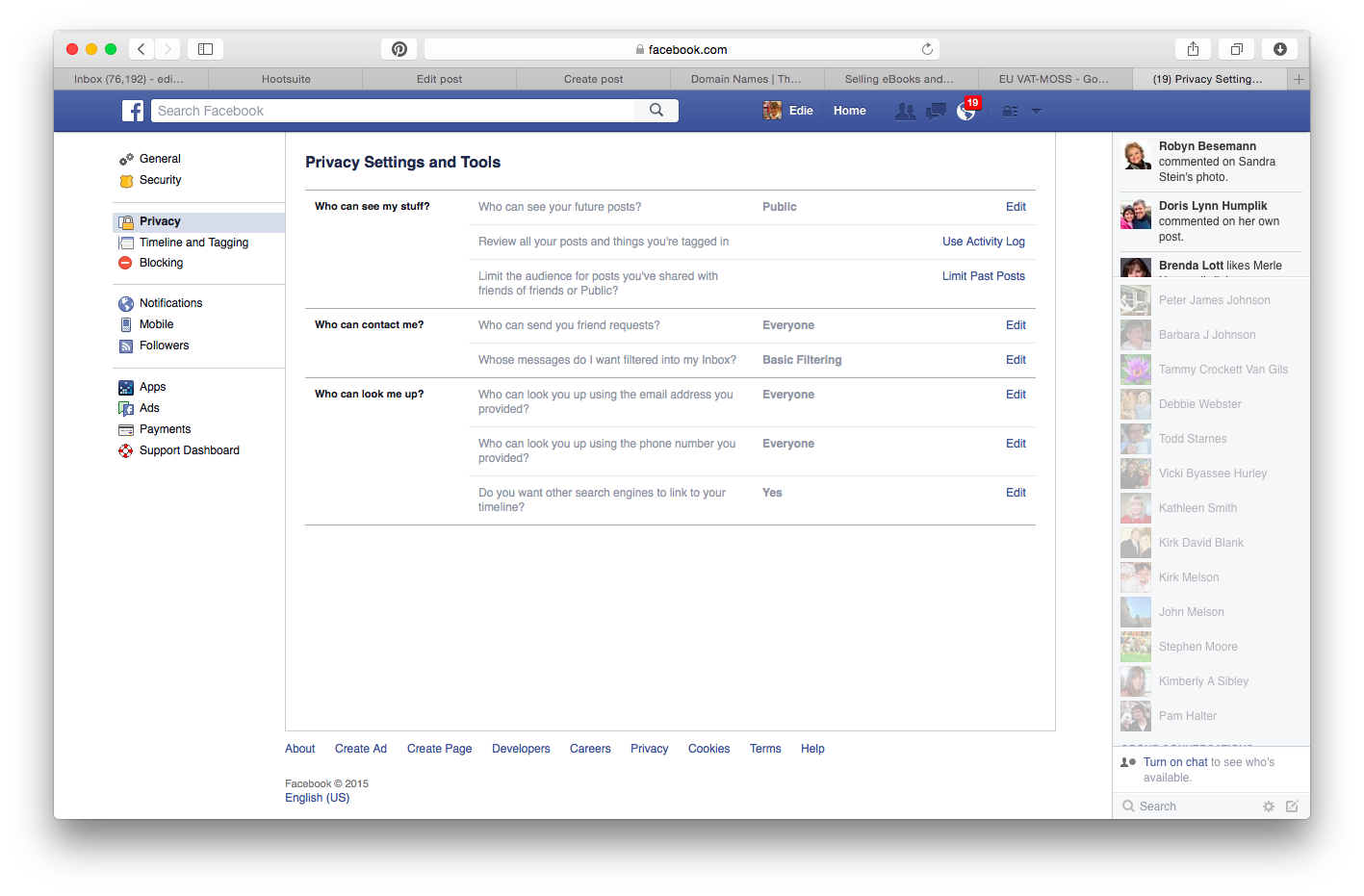The image size is (1364, 896).
Task: Add a new tab with plus button
Action: pyautogui.click(x=1299, y=79)
